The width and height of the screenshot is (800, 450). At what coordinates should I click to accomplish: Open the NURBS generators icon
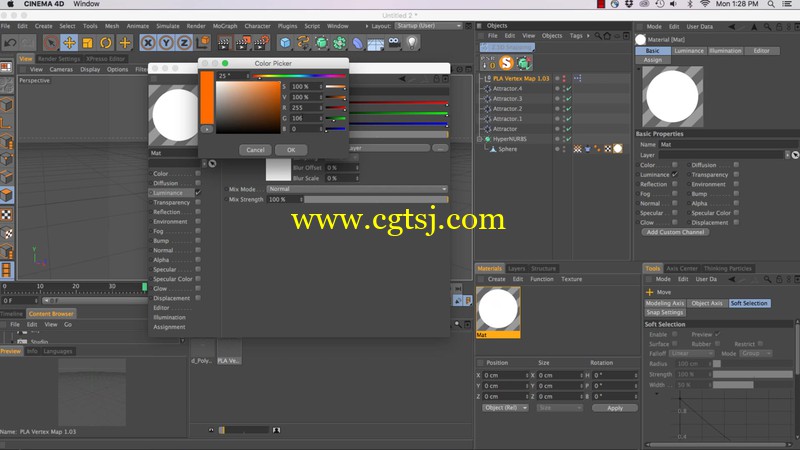321,43
